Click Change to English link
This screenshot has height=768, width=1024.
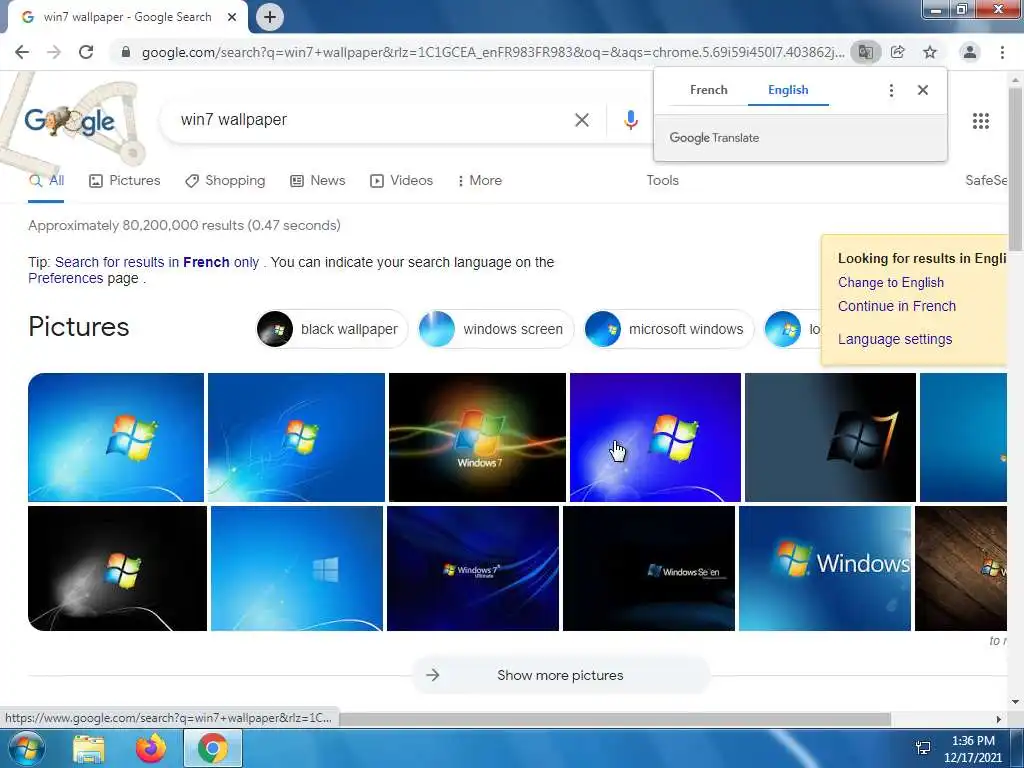pos(891,283)
